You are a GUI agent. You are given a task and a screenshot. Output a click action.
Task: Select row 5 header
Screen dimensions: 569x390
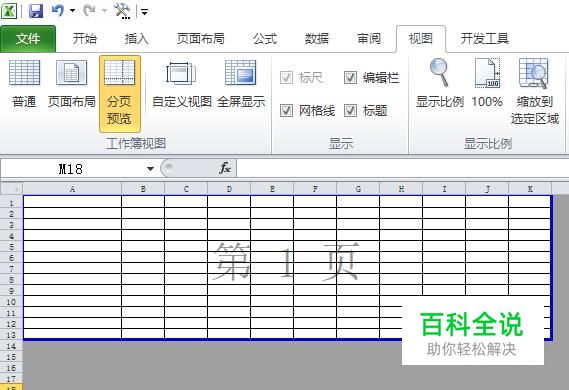11,247
